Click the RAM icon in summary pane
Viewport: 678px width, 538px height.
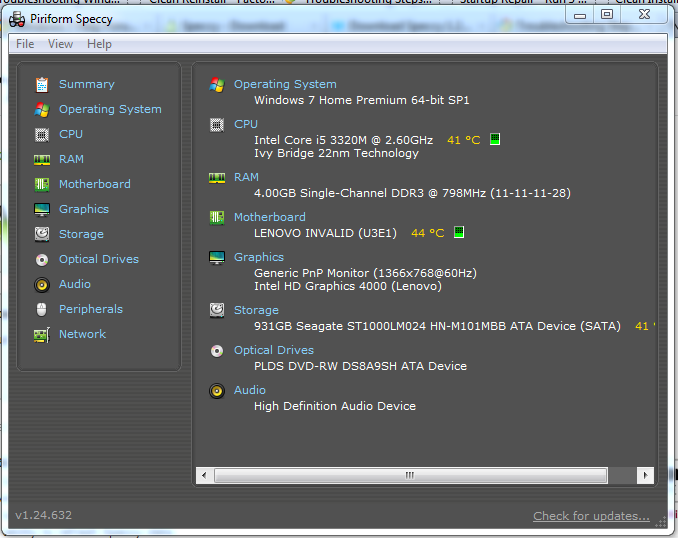click(x=217, y=178)
